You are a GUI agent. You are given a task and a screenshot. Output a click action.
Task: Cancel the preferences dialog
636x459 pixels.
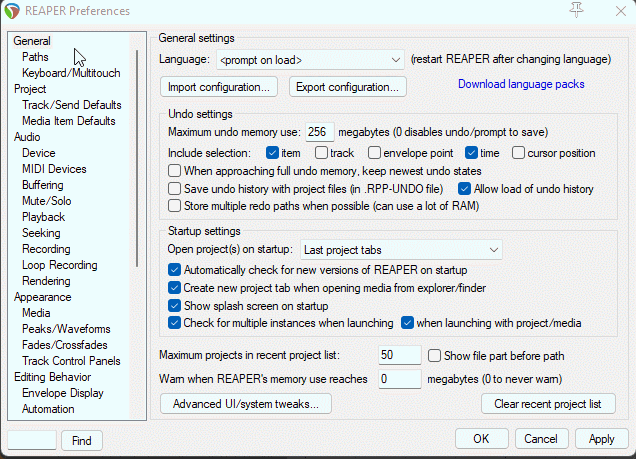541,439
